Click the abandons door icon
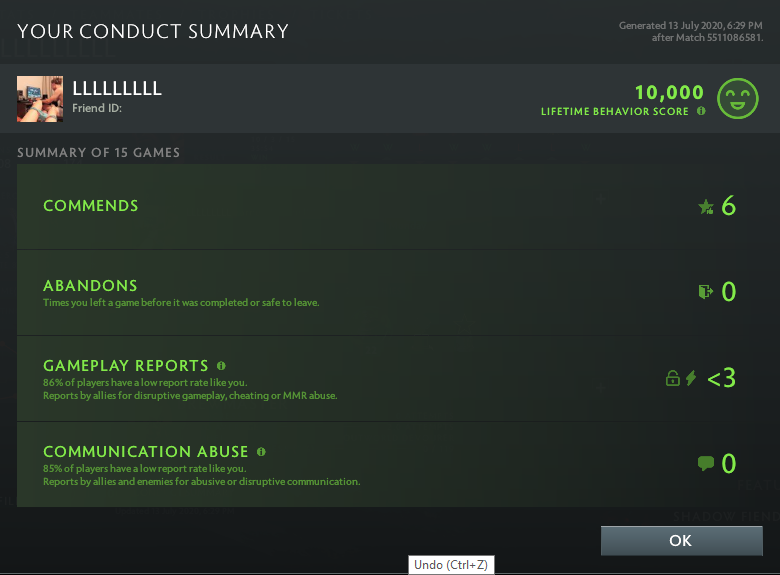This screenshot has width=780, height=575. click(x=706, y=292)
